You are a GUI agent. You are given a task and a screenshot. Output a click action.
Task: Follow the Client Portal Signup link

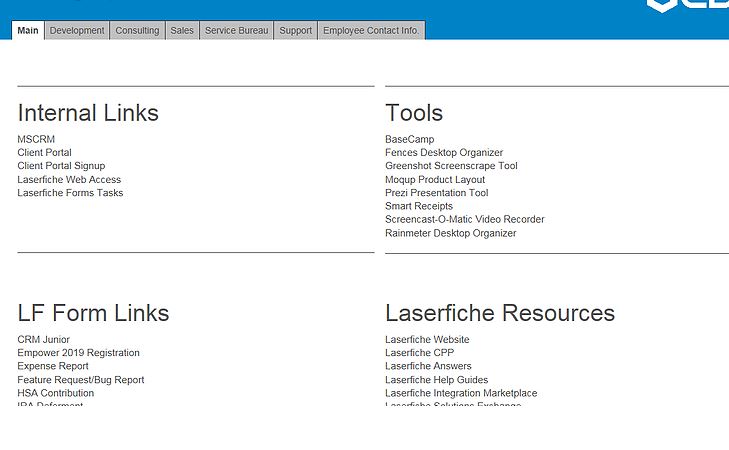tap(61, 166)
